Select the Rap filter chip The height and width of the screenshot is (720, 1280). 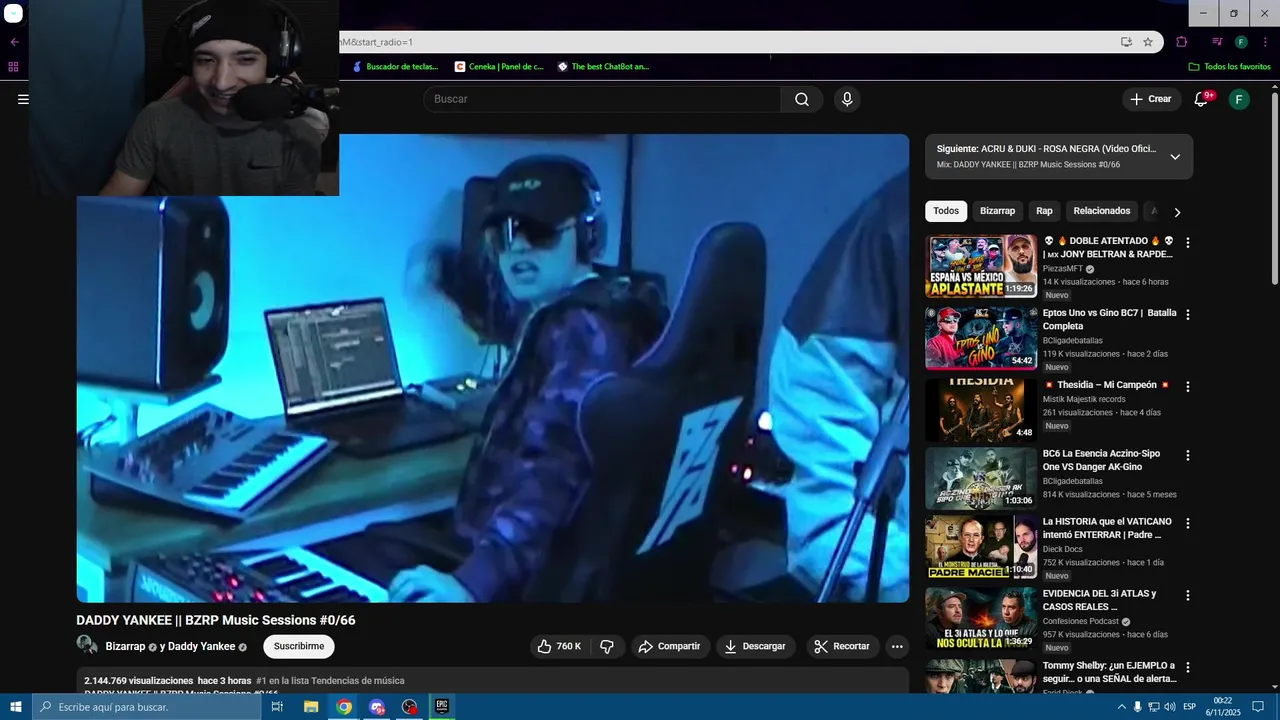(1044, 211)
